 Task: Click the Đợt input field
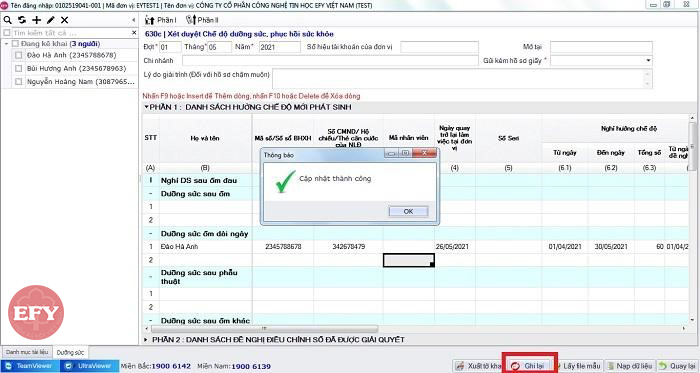(x=170, y=47)
